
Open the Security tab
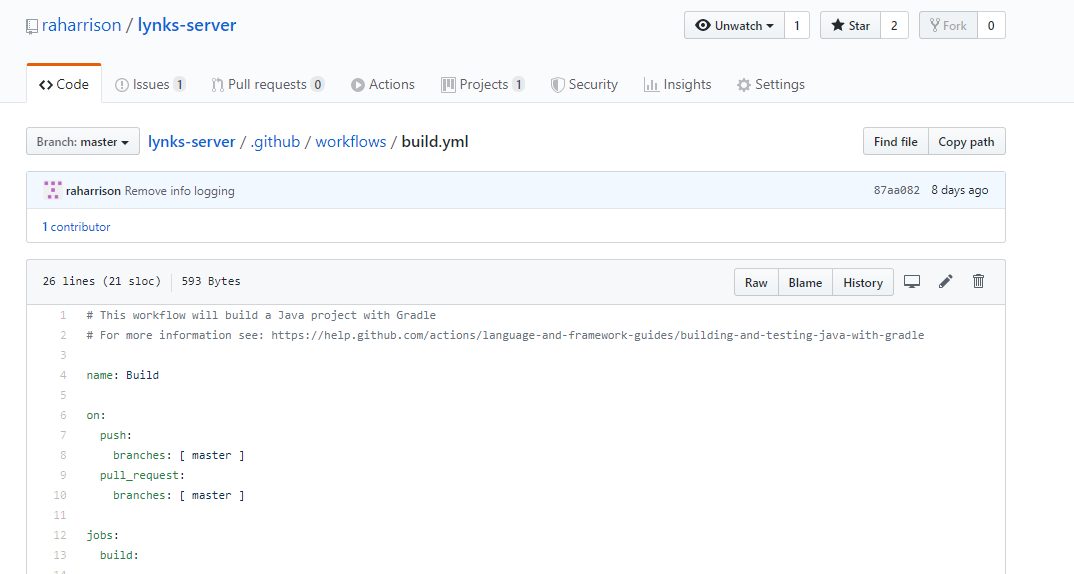click(x=584, y=84)
